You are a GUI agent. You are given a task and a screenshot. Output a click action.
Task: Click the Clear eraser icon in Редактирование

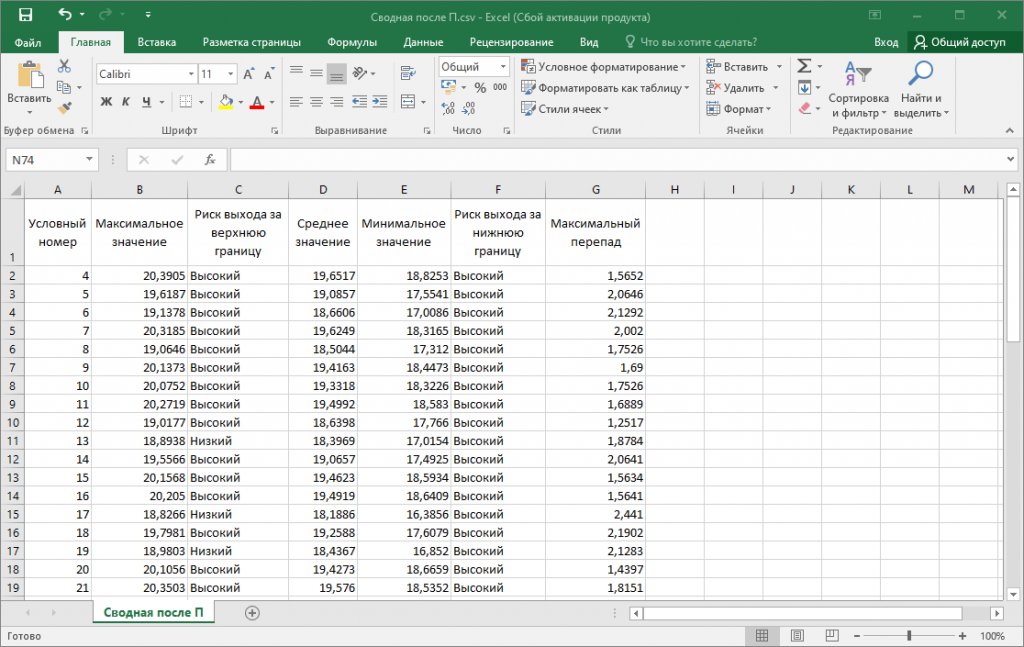click(805, 108)
